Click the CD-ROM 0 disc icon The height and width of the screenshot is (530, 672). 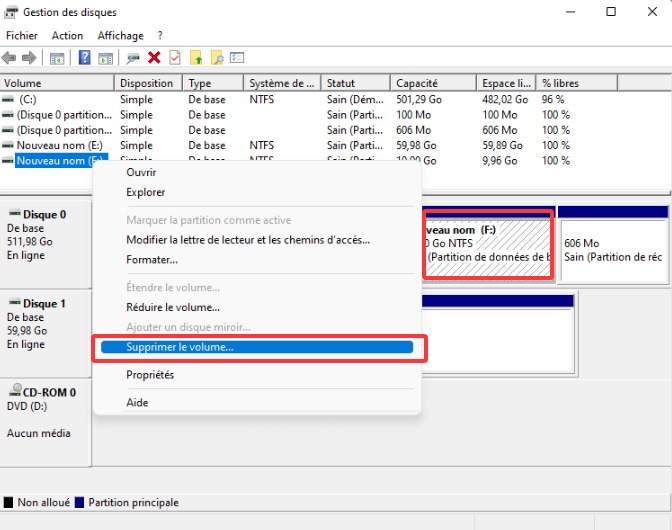(15, 390)
